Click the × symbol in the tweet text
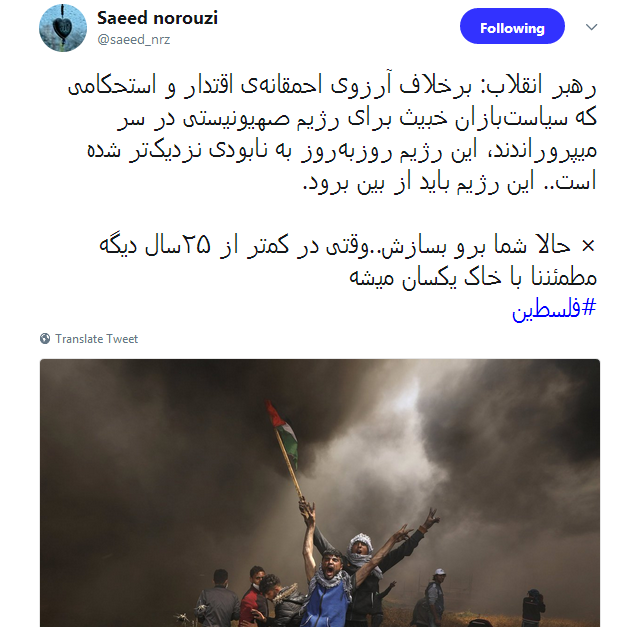Viewport: 629px width, 627px height. pyautogui.click(x=588, y=246)
